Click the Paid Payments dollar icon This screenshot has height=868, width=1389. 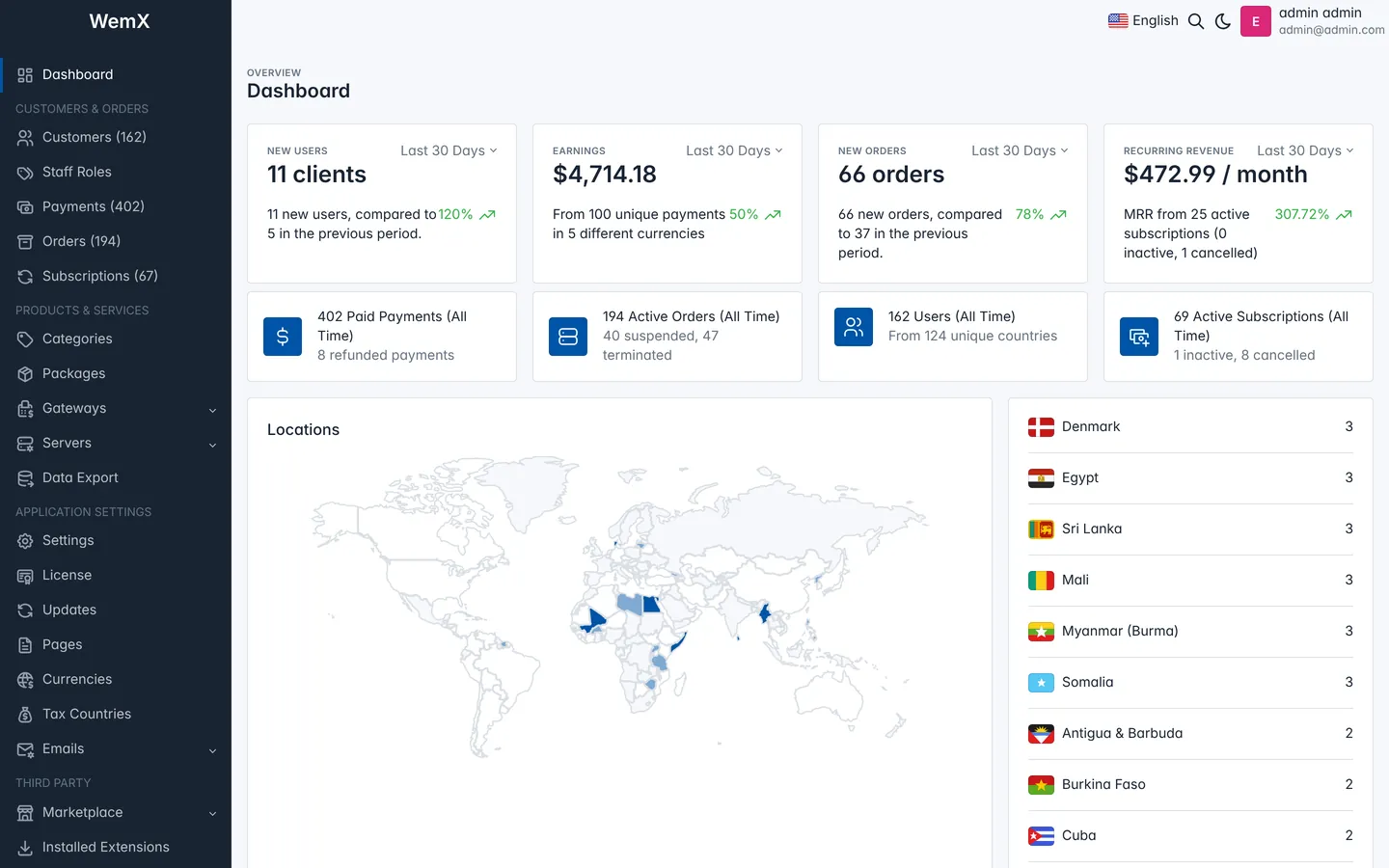[283, 337]
